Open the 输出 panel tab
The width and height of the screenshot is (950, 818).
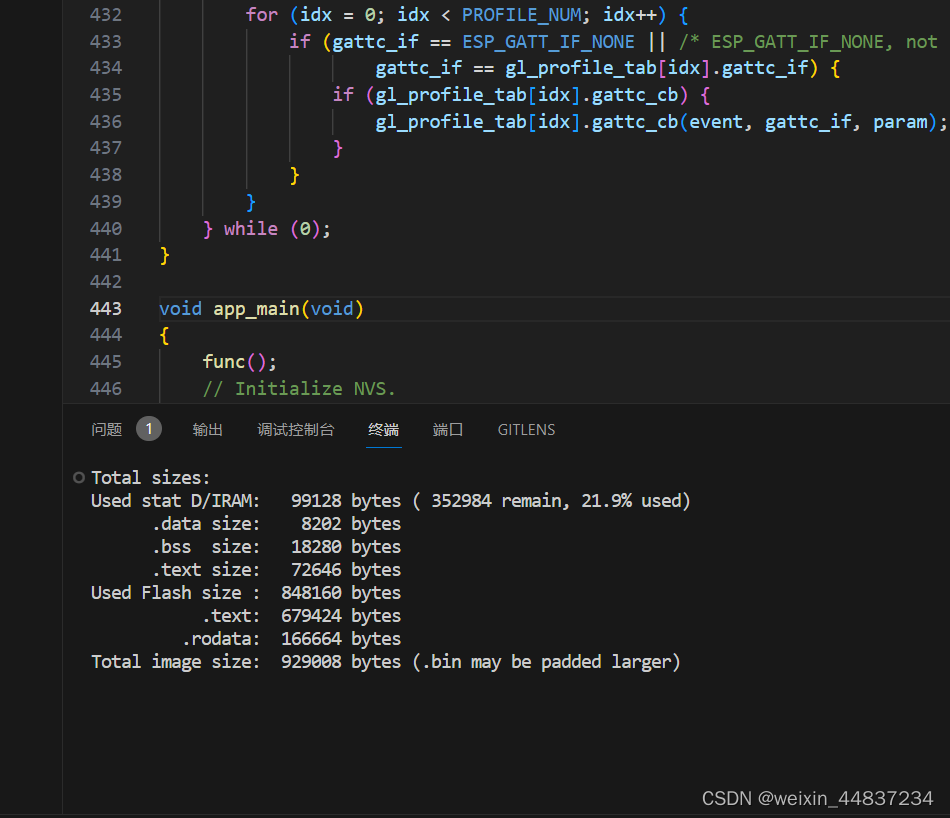(x=207, y=429)
